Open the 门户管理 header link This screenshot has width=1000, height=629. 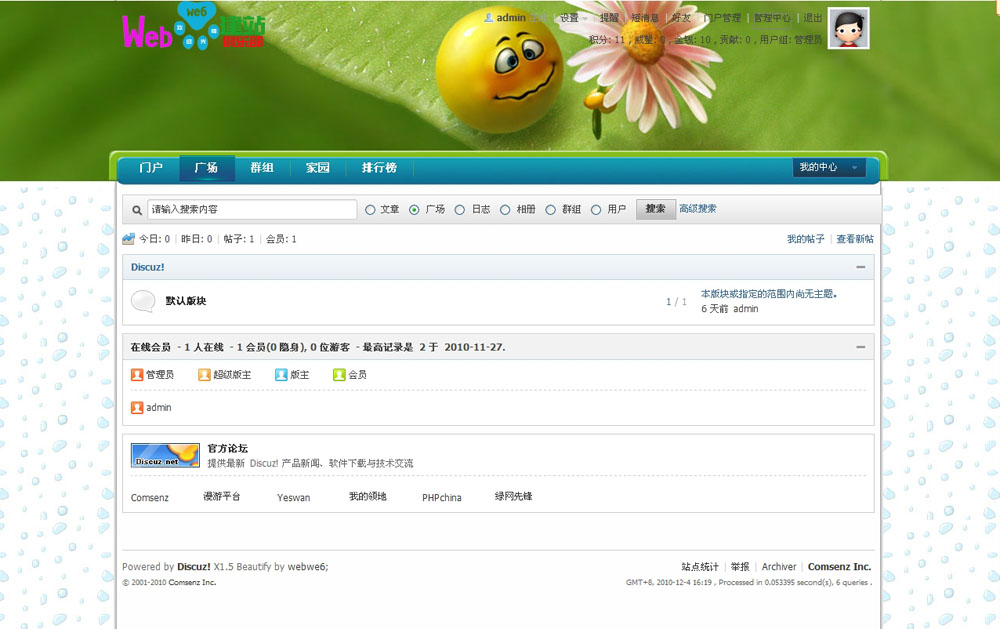click(722, 18)
